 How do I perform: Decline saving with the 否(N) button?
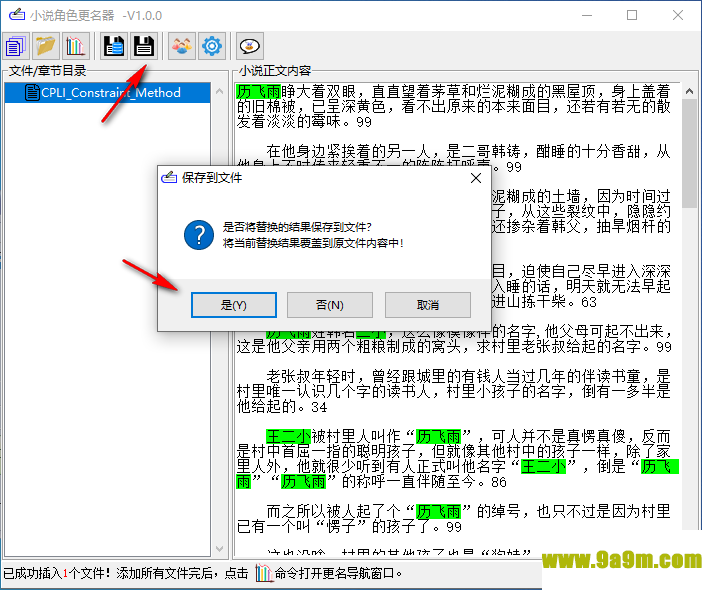(330, 305)
